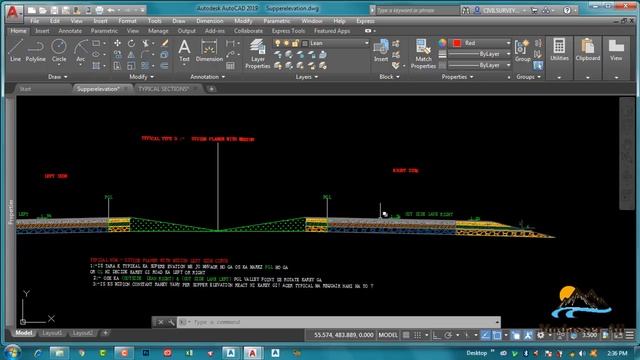
Task: Click the Rotate tool icon
Action: click(131, 43)
